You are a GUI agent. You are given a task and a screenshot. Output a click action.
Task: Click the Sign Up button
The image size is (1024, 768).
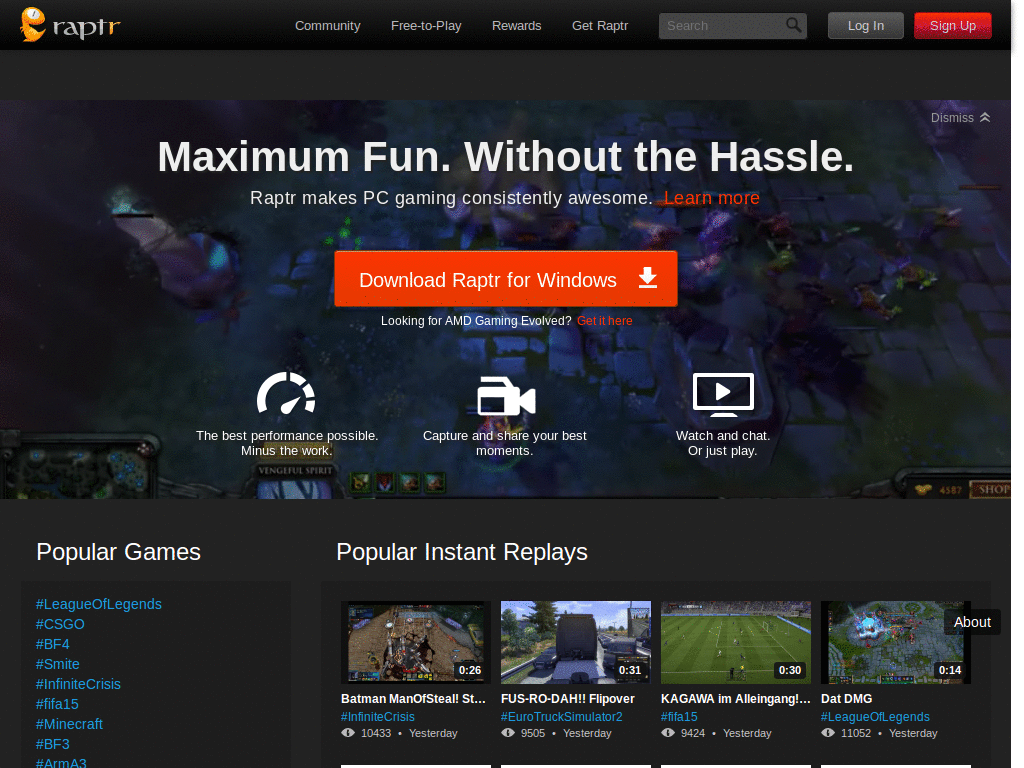coord(953,25)
